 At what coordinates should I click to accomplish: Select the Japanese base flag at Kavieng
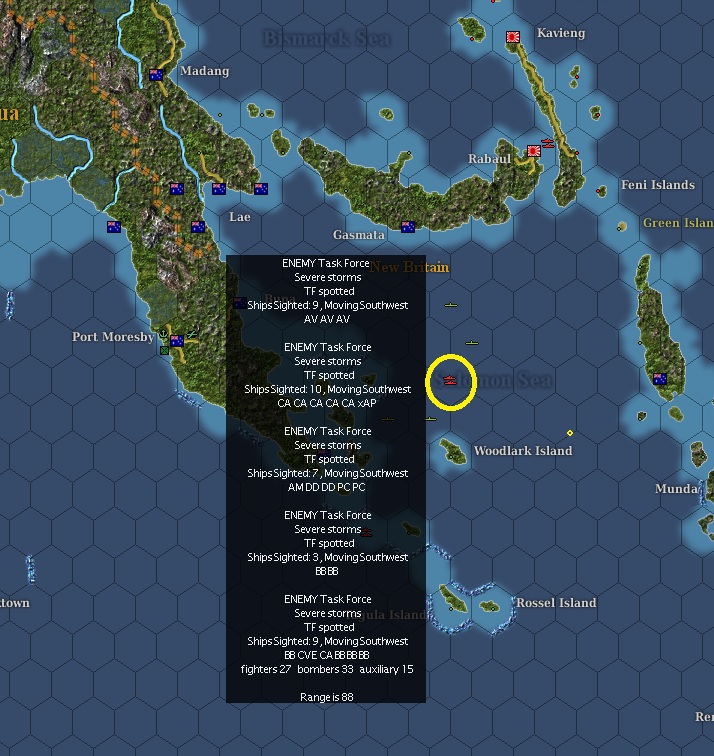pos(513,37)
